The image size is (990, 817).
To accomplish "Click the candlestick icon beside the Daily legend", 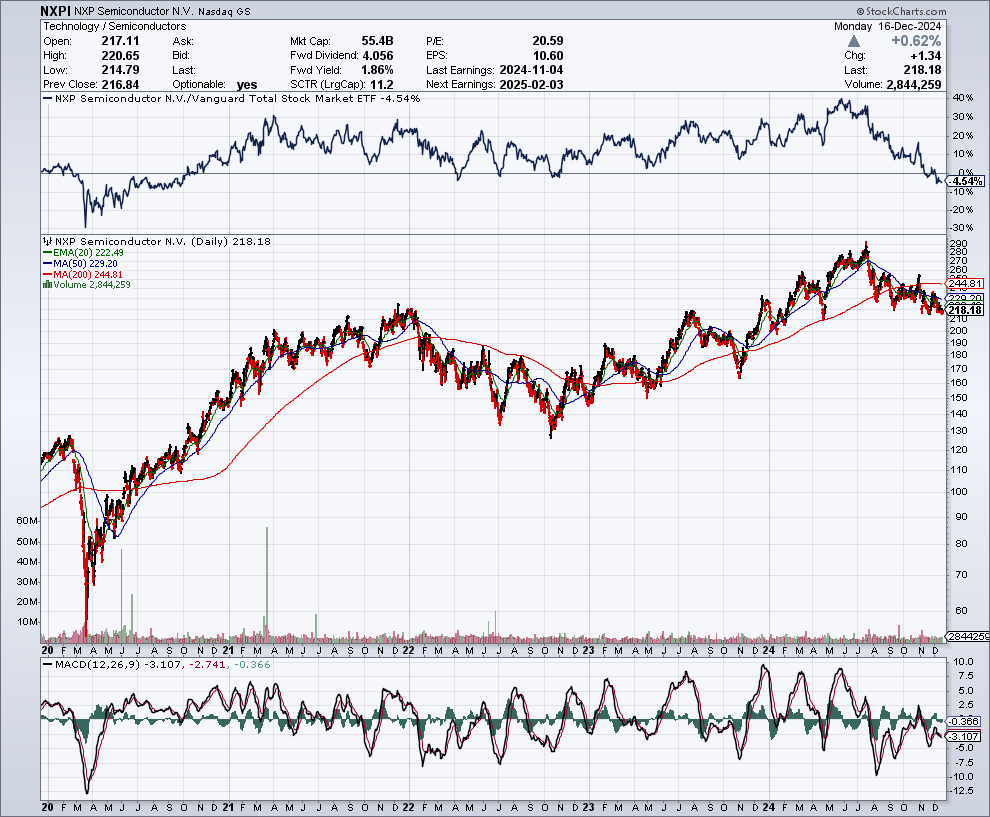I will click(x=47, y=241).
